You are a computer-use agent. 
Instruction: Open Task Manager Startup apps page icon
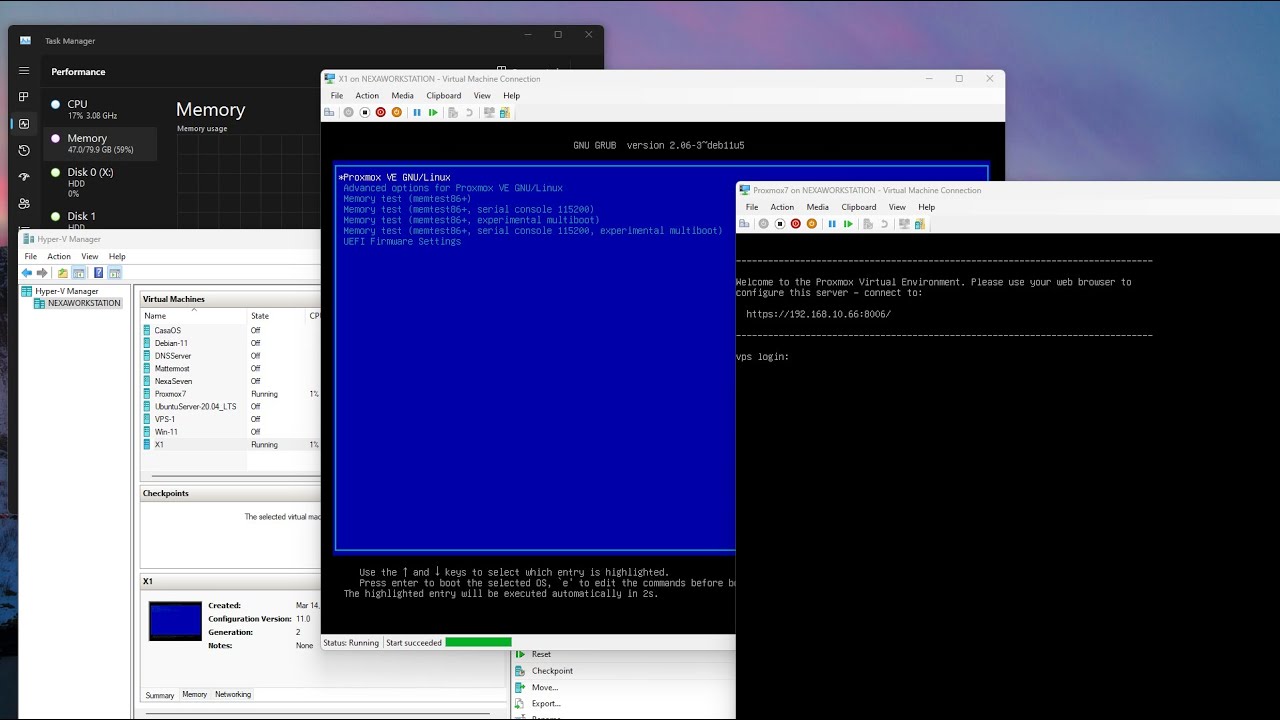click(x=24, y=177)
